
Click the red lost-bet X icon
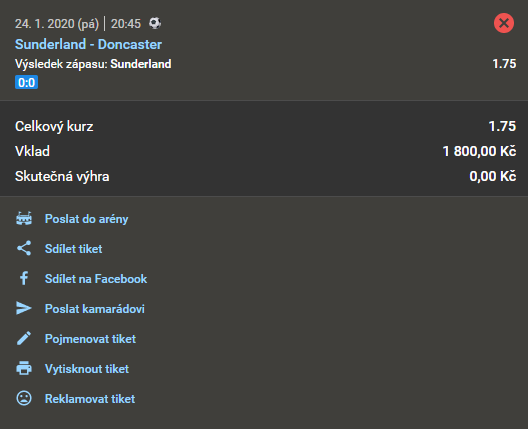pos(504,23)
